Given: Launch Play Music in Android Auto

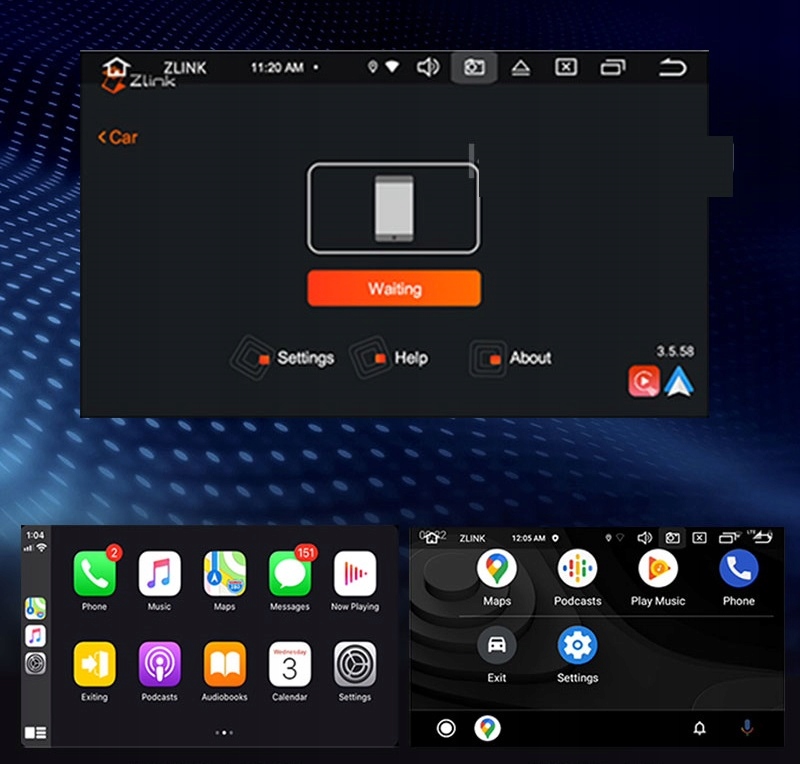Looking at the screenshot, I should click(x=658, y=570).
